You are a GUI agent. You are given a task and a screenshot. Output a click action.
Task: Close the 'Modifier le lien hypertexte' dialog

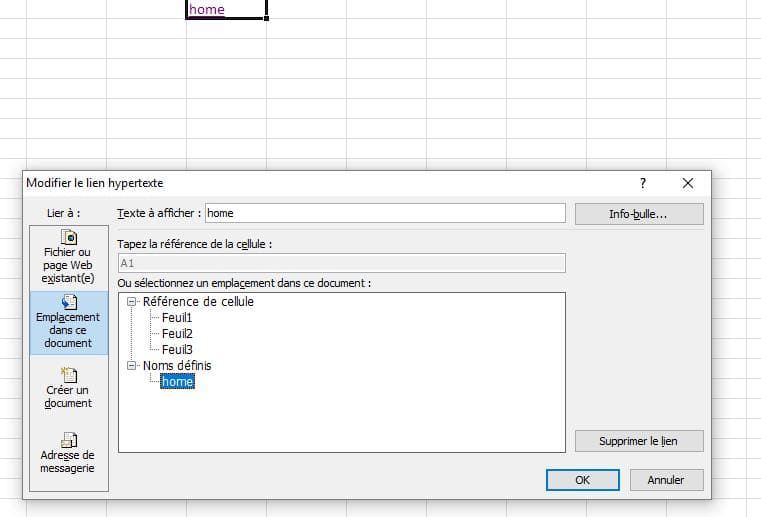688,183
